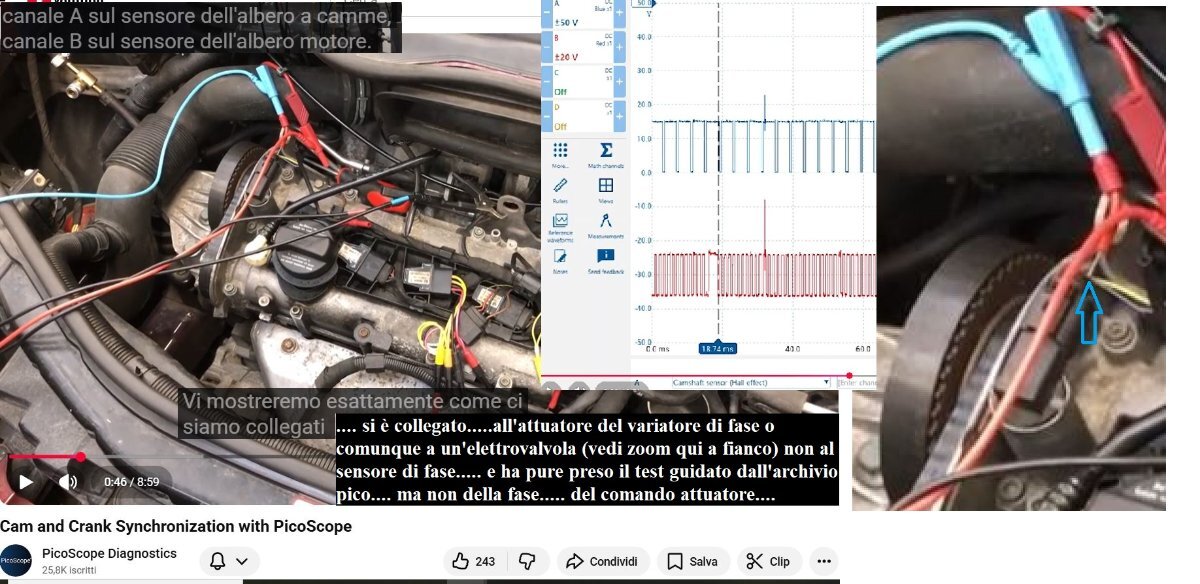Open the Views layout icon
1200x584 pixels.
coord(606,189)
